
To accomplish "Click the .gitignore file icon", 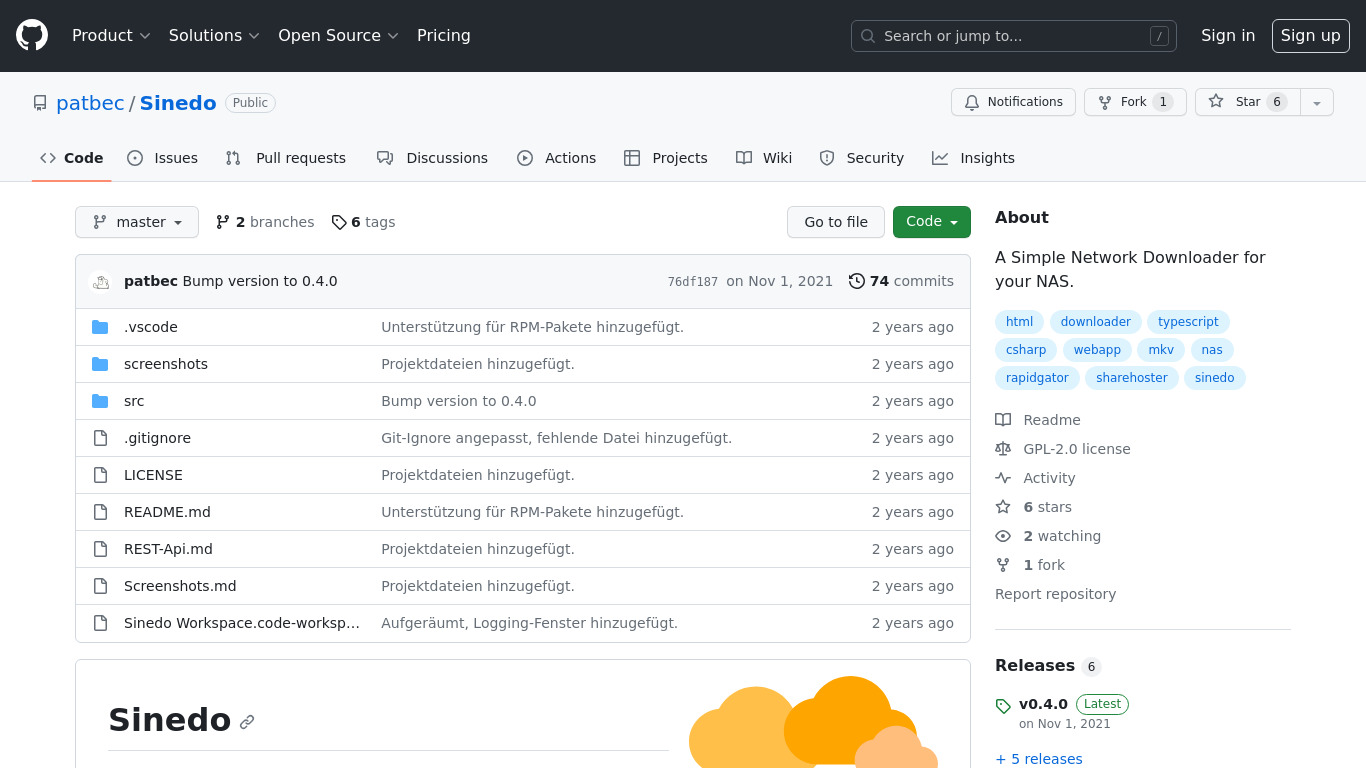I will [x=100, y=438].
